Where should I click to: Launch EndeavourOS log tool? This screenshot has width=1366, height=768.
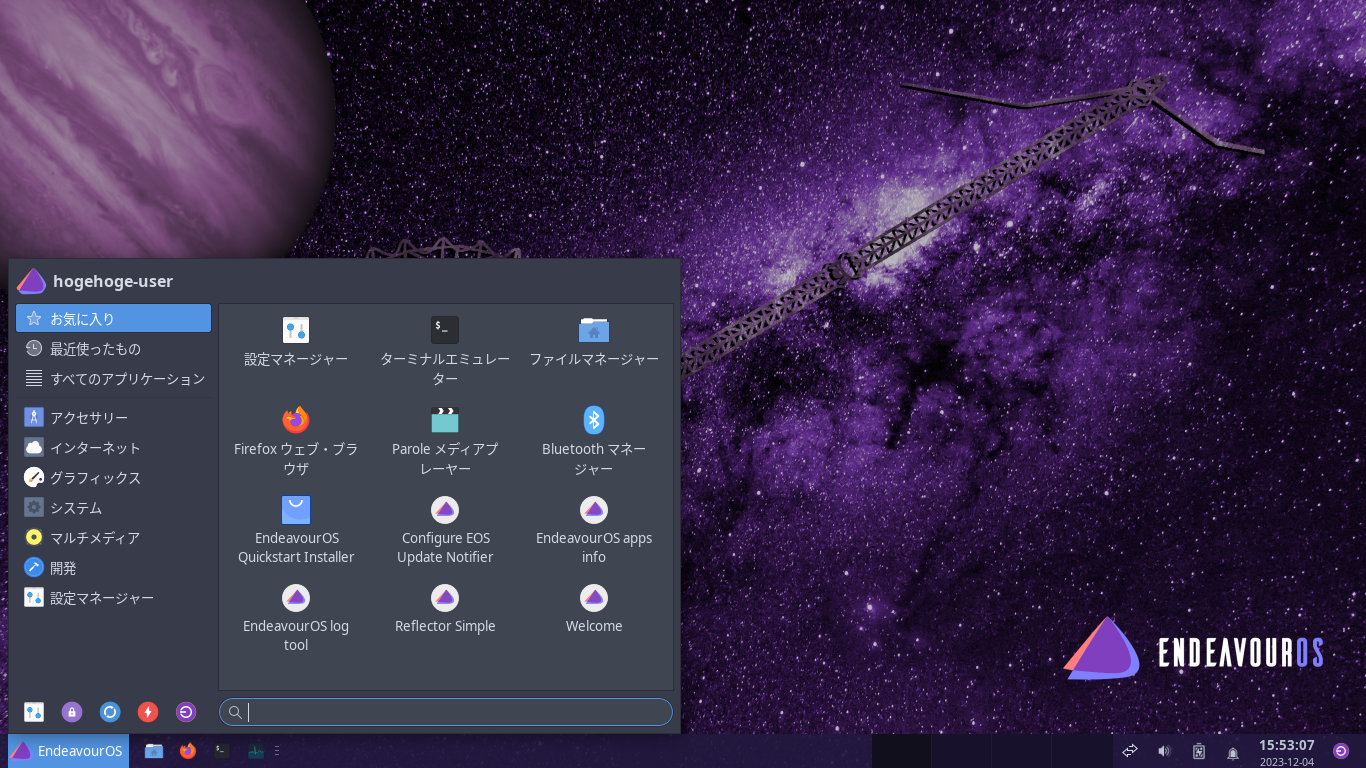tap(296, 617)
